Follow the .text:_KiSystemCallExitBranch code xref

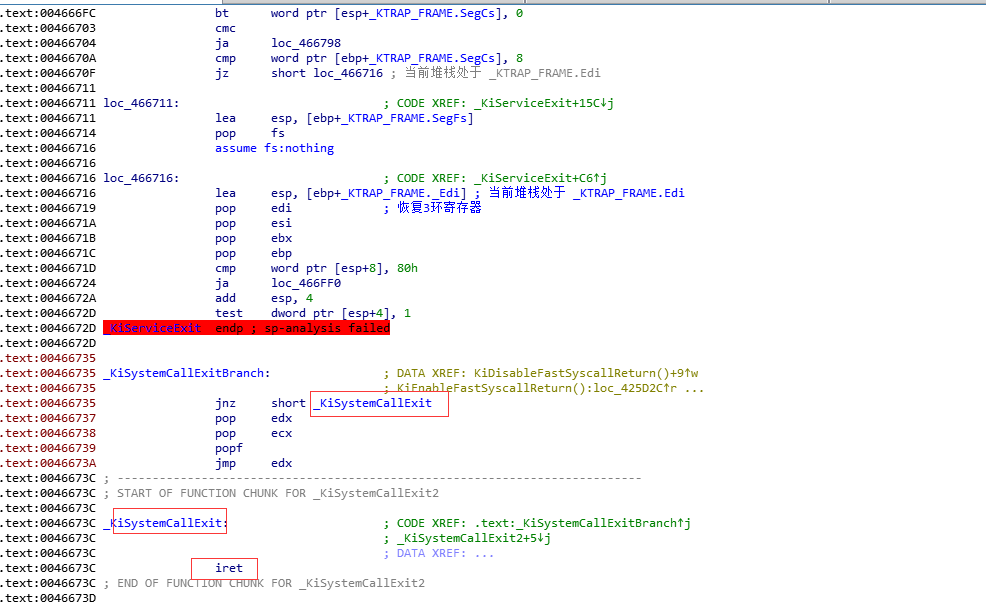582,523
